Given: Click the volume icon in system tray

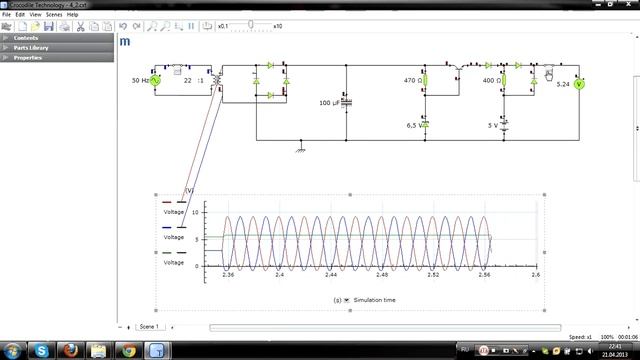Looking at the screenshot, I should [x=590, y=351].
